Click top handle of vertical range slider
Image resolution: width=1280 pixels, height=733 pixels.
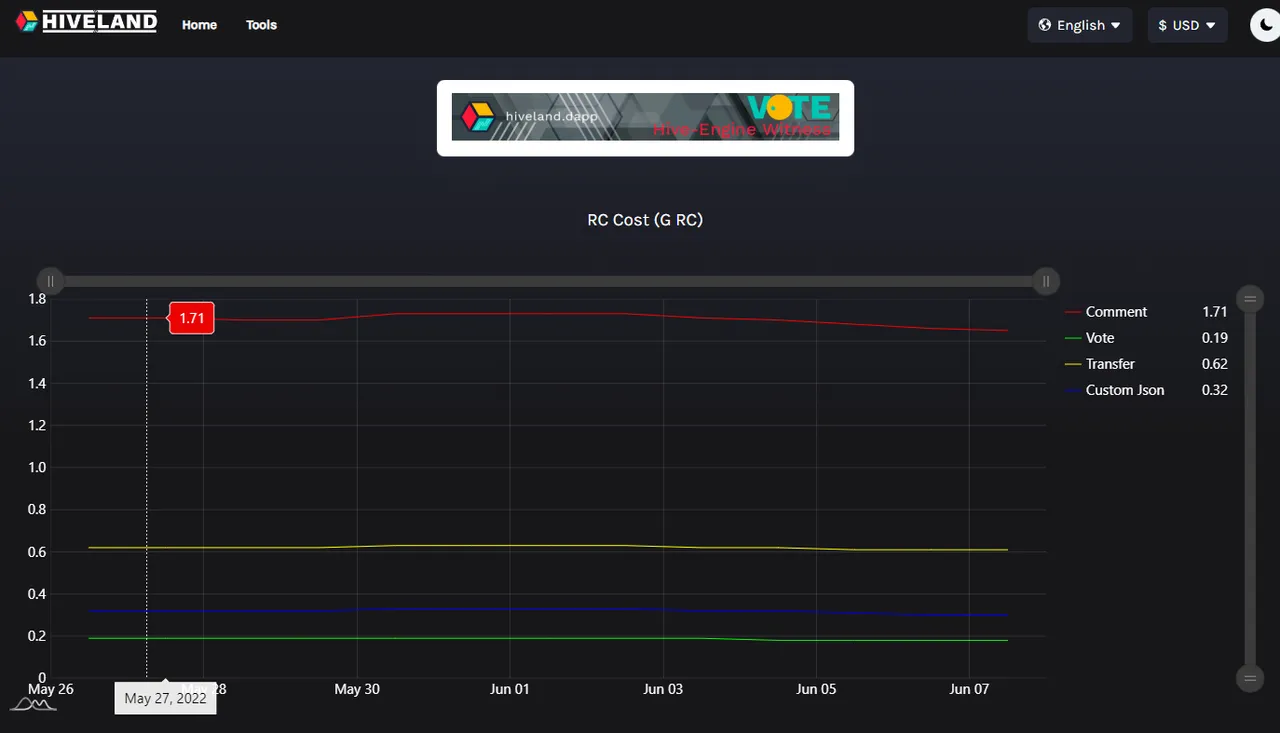[1250, 298]
